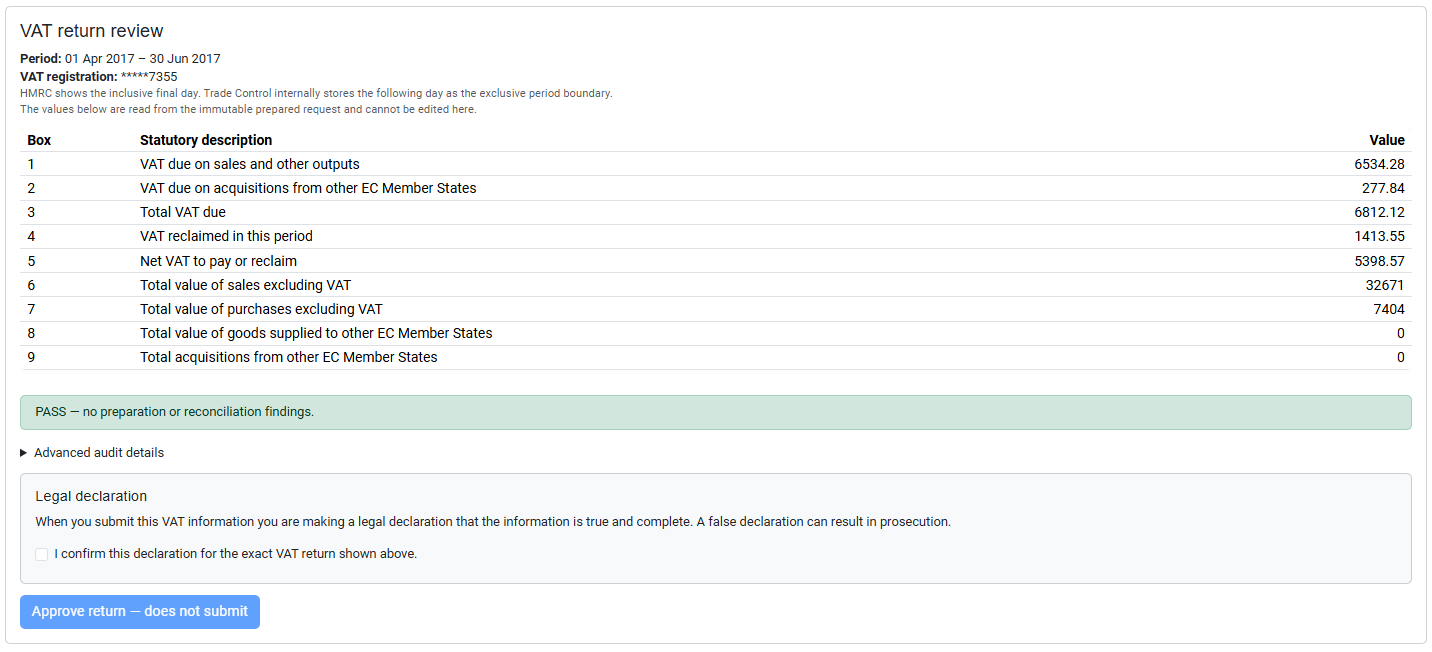Click the Net VAT value 5398.57
Screen dimensions: 1432x652
[x=1379, y=261]
